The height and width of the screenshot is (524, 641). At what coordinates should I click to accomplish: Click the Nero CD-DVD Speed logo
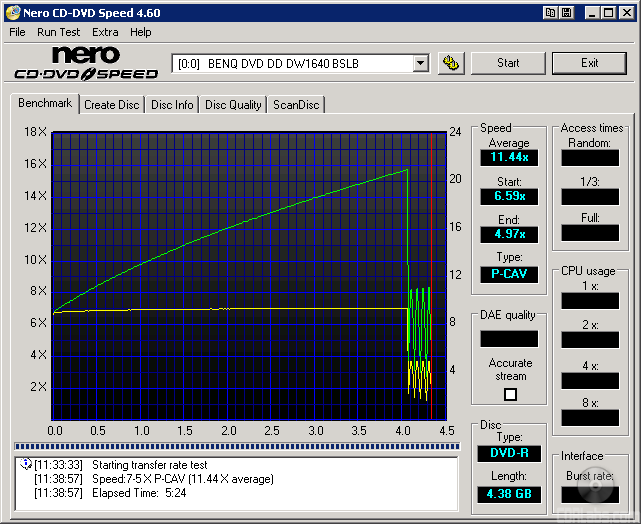86,63
